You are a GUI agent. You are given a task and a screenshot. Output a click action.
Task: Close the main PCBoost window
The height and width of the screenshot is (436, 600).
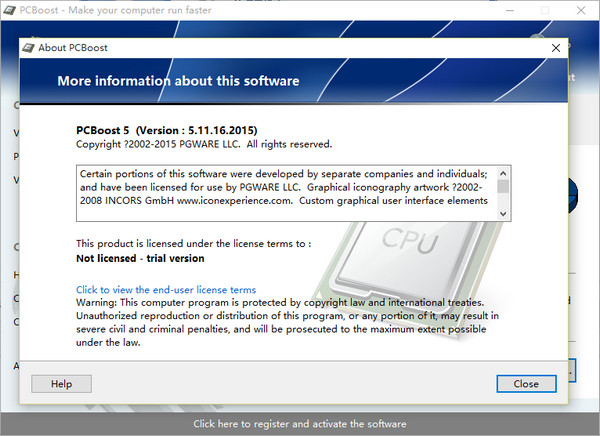pyautogui.click(x=581, y=10)
